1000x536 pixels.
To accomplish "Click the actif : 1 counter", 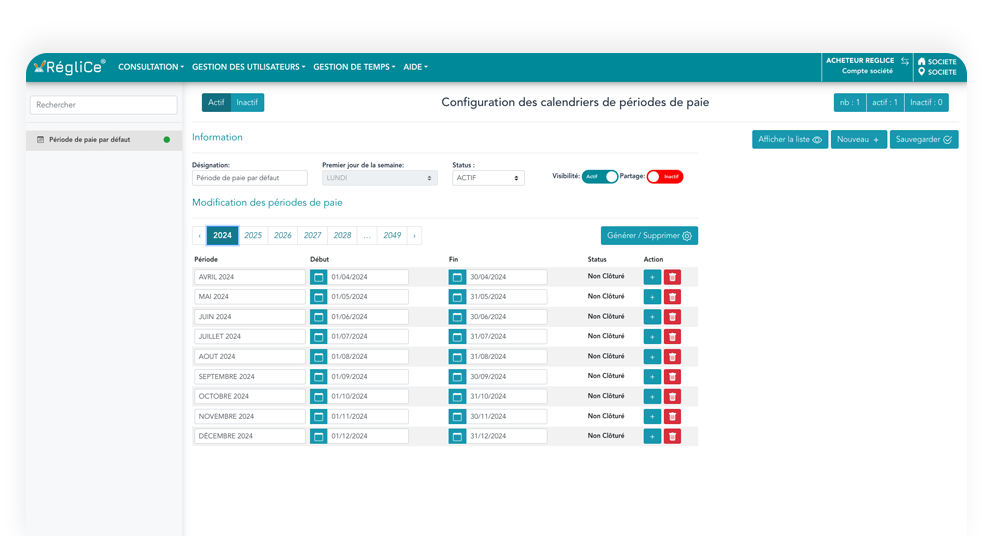I will point(885,102).
